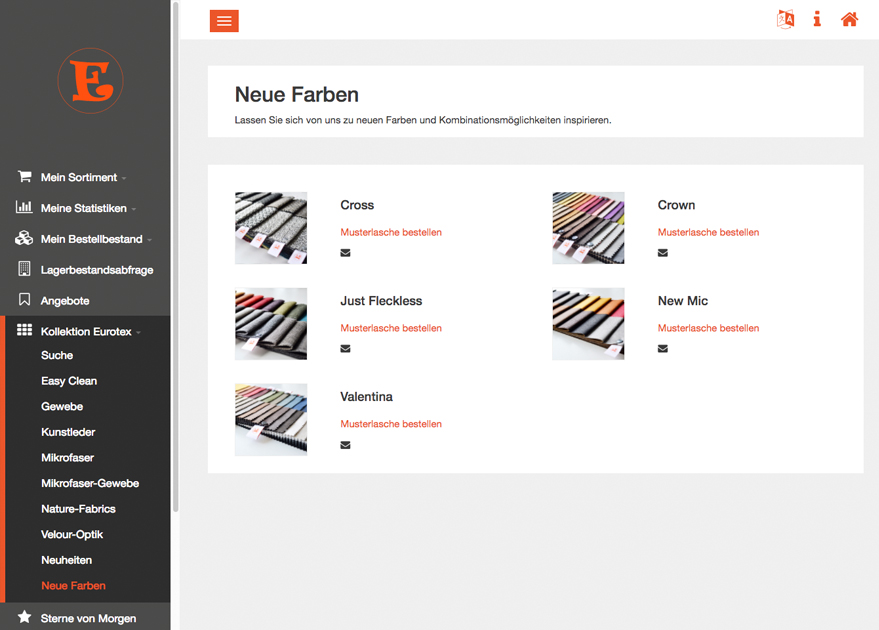This screenshot has height=630, width=879.
Task: Open the language translation icon
Action: pyautogui.click(x=786, y=20)
